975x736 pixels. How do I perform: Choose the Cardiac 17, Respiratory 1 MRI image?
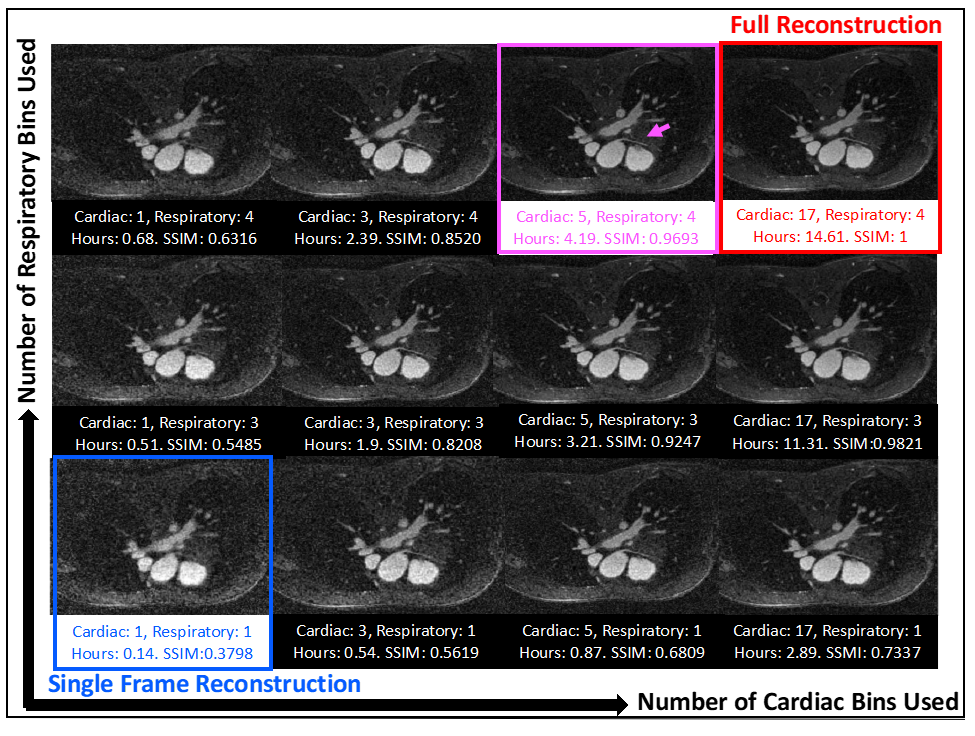coord(828,537)
